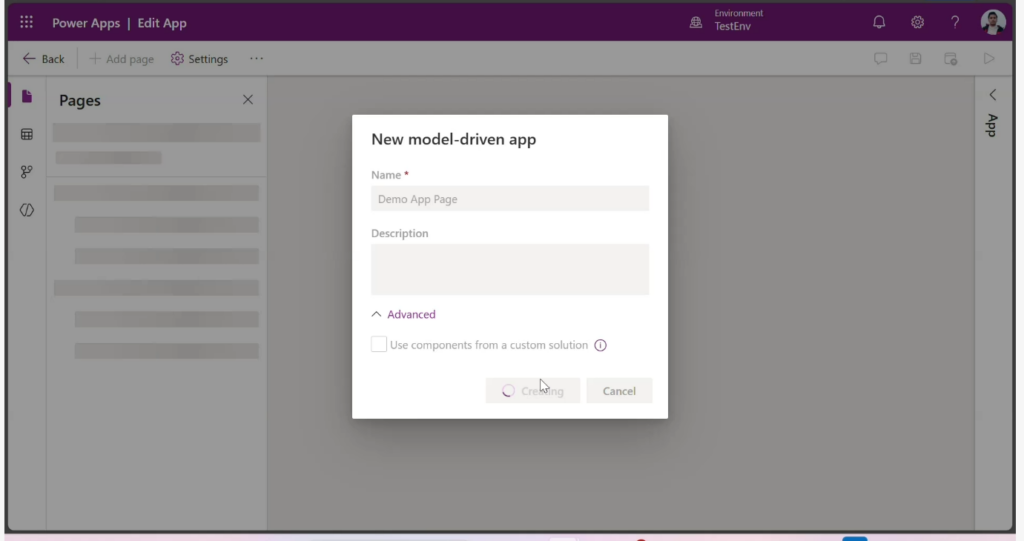Viewport: 1024px width, 541px height.
Task: Open notifications bell icon
Action: click(879, 22)
